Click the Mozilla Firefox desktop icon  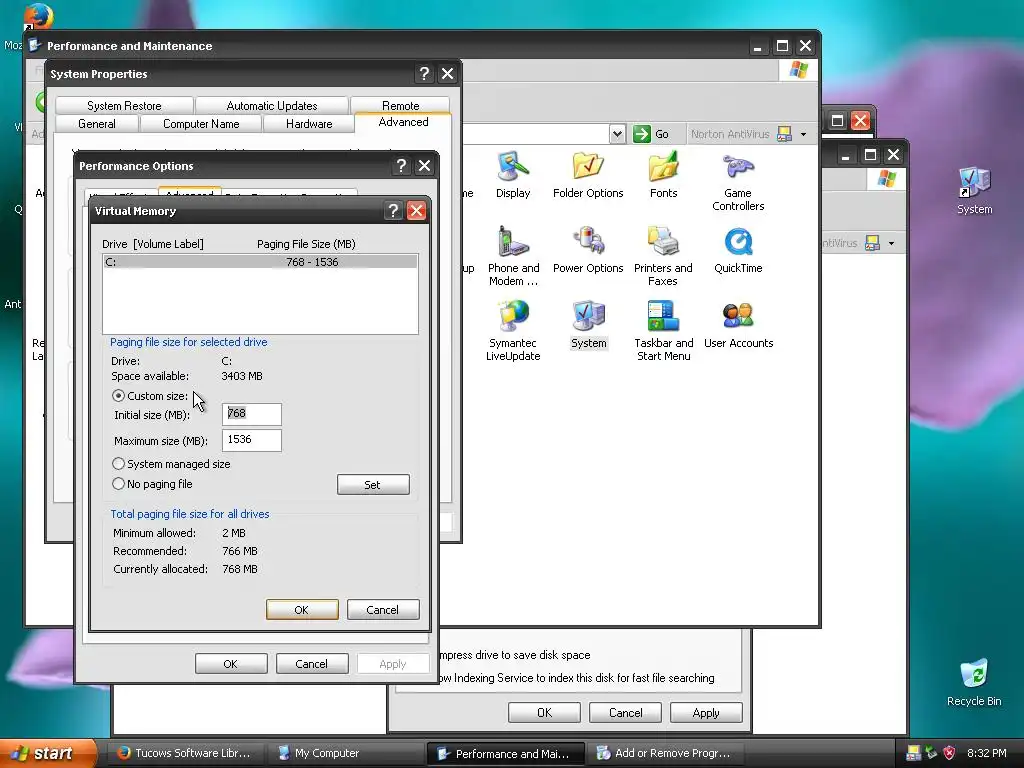coord(38,16)
